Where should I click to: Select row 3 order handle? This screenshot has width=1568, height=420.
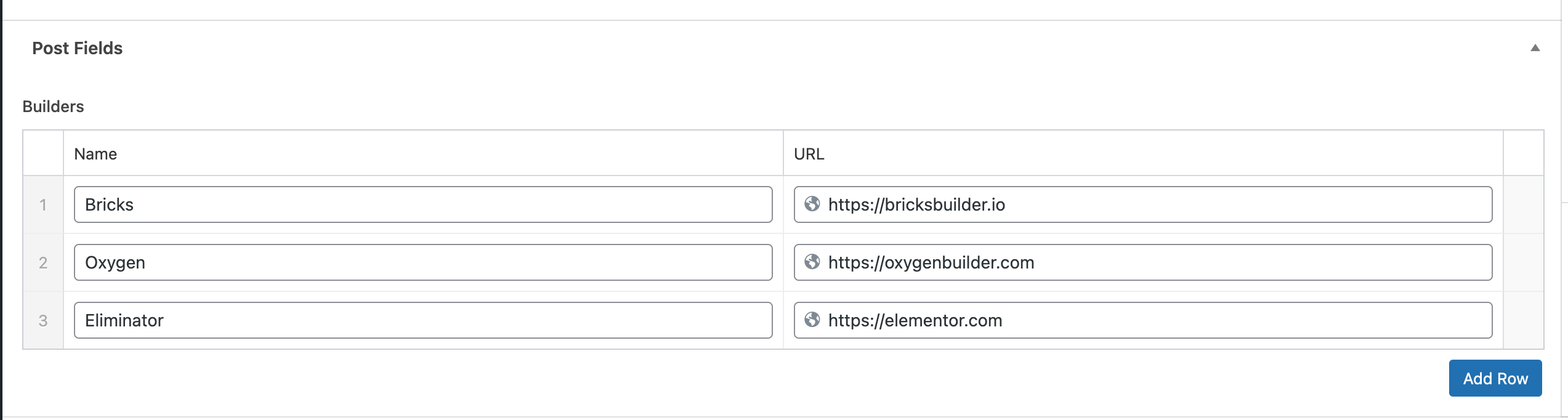(43, 320)
